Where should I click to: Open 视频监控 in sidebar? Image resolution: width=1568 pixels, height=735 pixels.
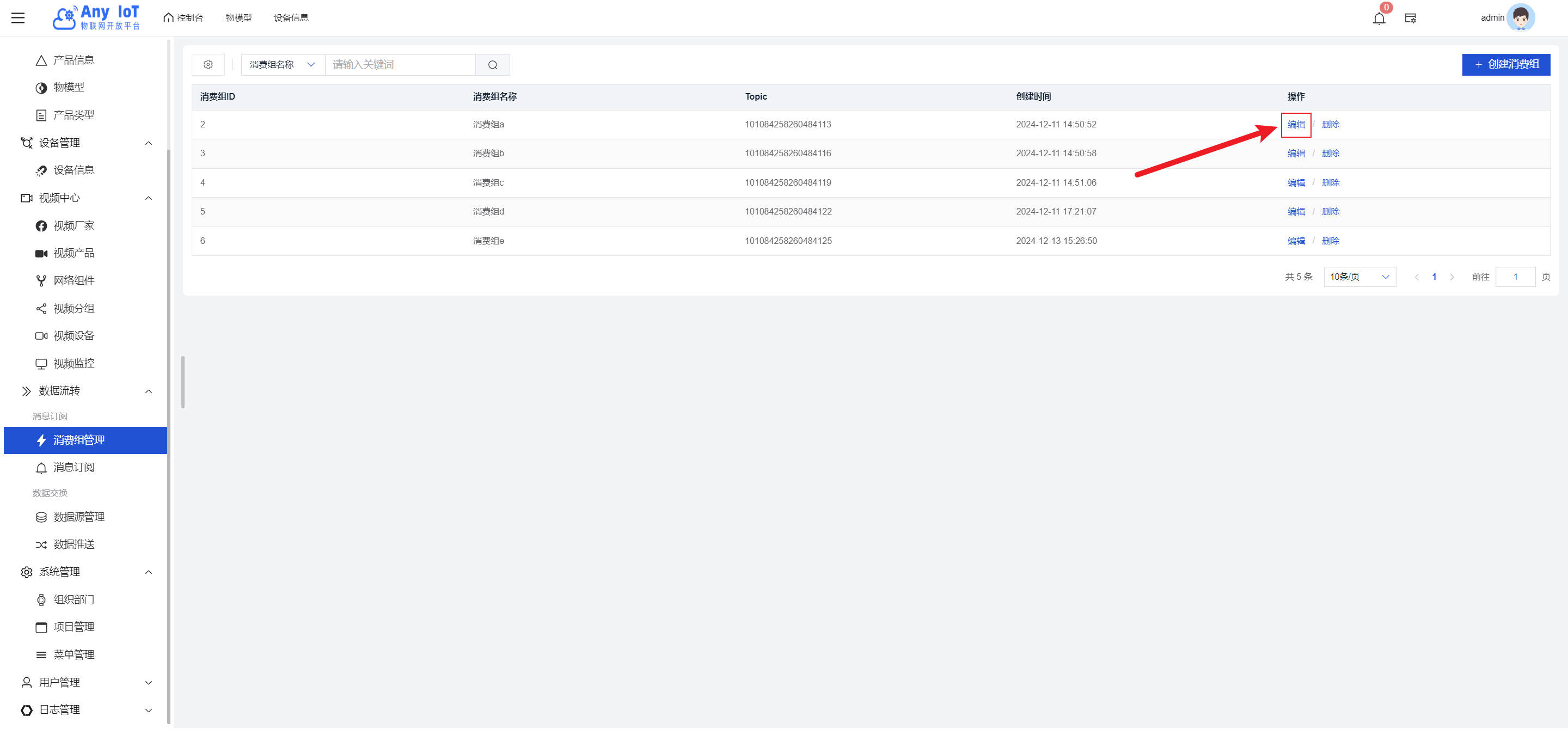pos(73,363)
